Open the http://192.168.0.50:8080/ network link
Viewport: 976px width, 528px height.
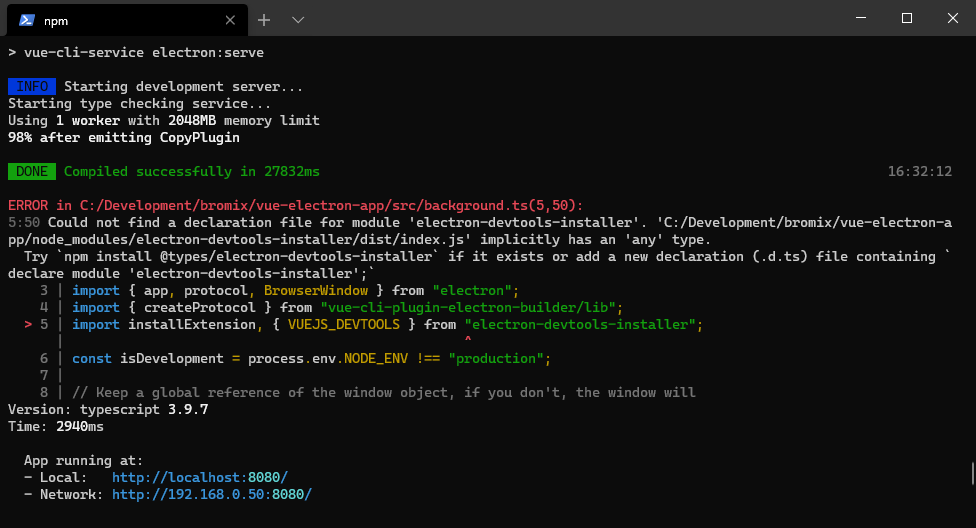pos(212,494)
